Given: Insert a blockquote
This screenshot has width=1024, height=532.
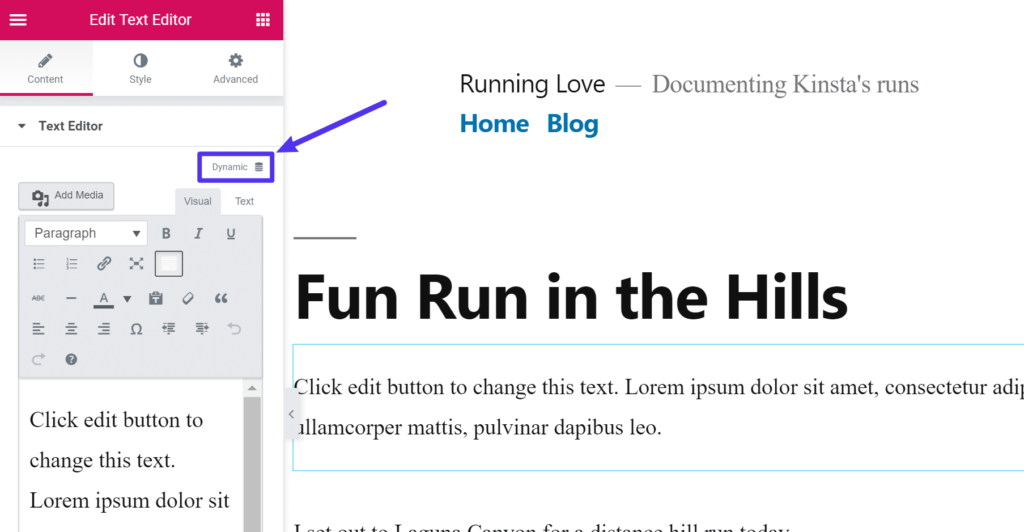Looking at the screenshot, I should (x=221, y=298).
